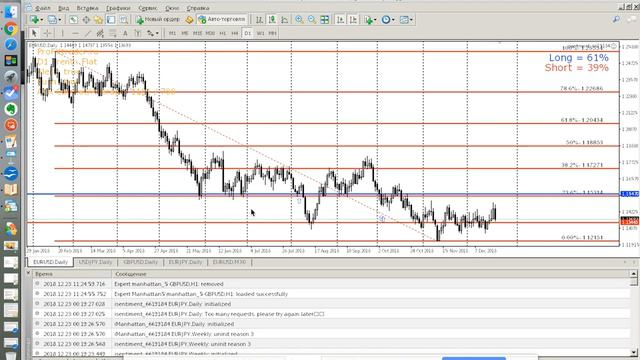Switch chart to H1 timeframe
The width and height of the screenshot is (640, 360).
(223, 33)
